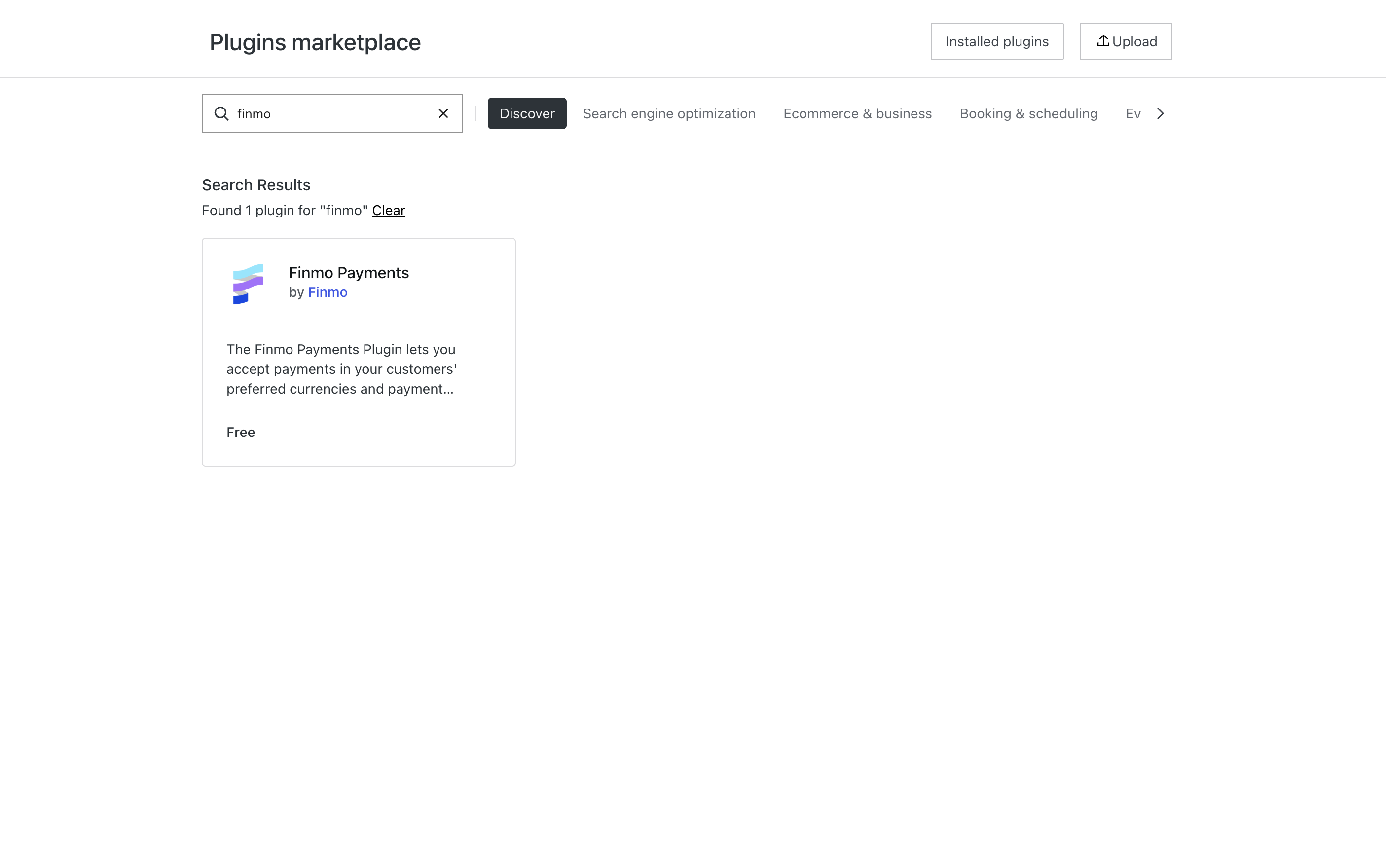Focus the finmo search input field
1386x868 pixels.
click(x=333, y=113)
